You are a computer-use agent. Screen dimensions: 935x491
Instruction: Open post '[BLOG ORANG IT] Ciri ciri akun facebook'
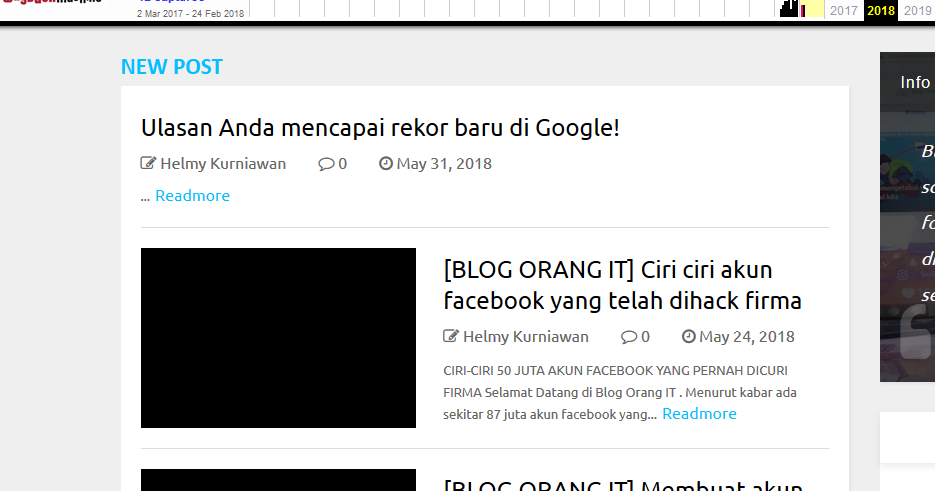622,285
